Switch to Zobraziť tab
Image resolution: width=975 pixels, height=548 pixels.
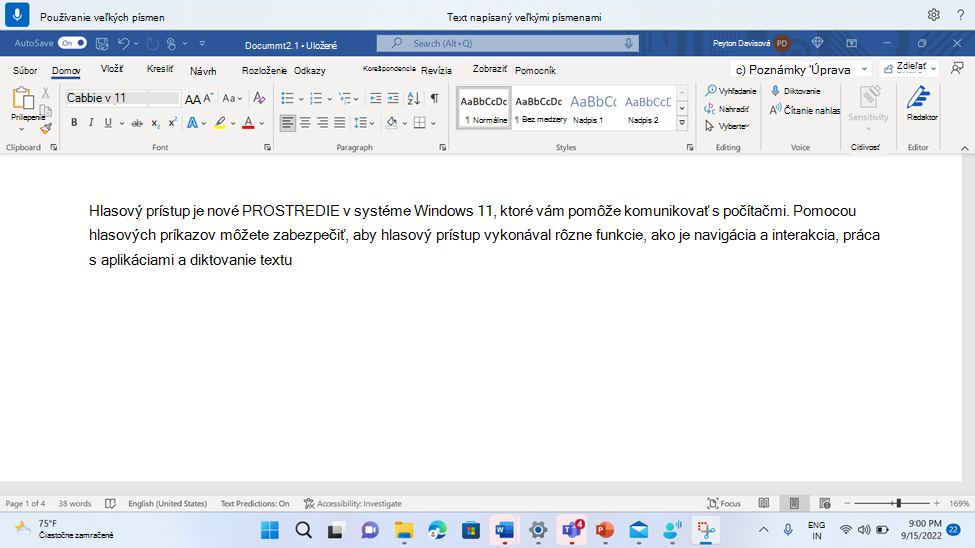point(490,69)
